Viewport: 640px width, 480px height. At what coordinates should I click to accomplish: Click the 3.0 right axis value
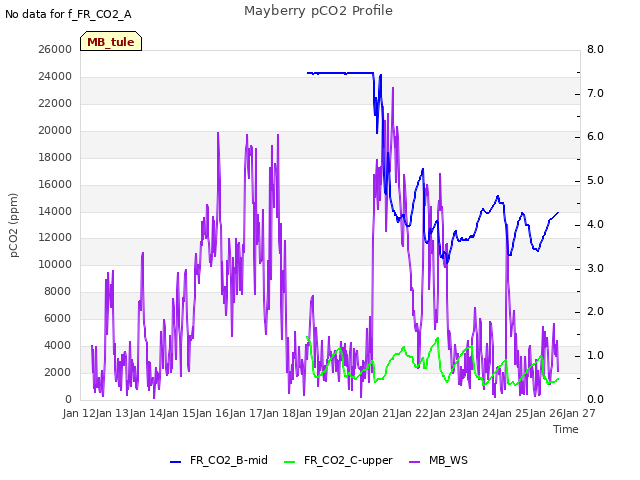pyautogui.click(x=596, y=268)
